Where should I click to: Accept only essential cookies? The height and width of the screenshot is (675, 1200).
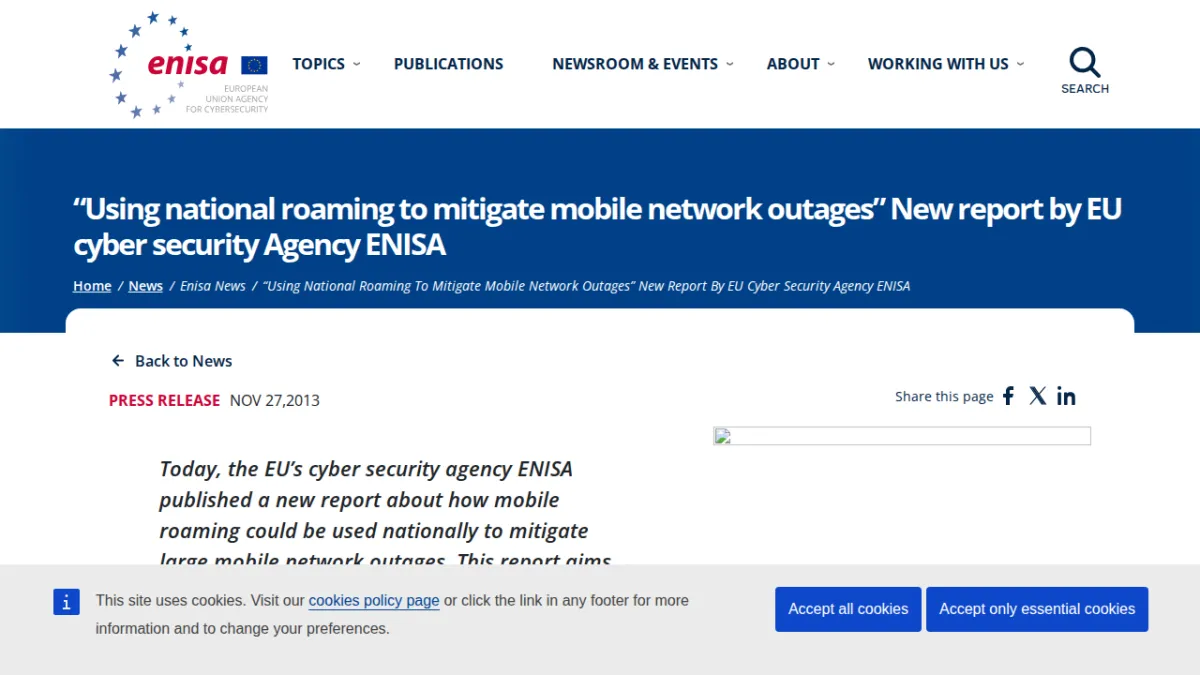1037,609
